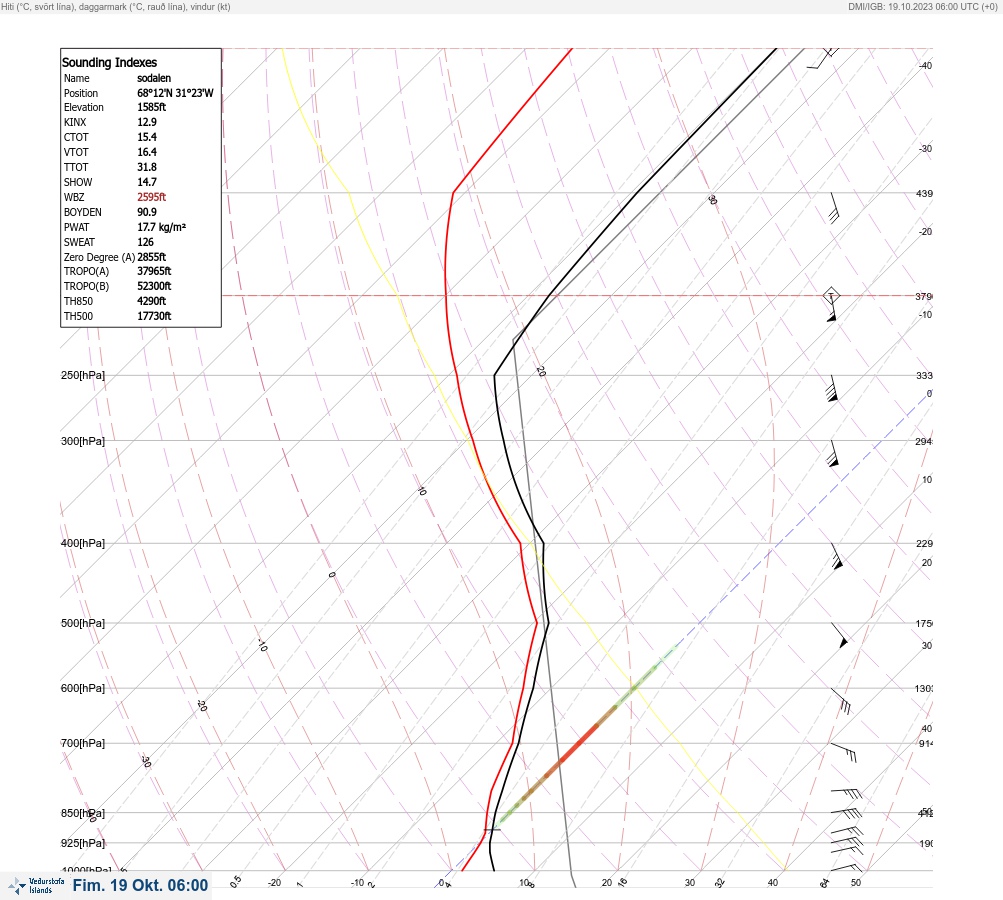1003x900 pixels.
Task: Click the TROPO(B) value 52300ft
Action: click(x=154, y=286)
